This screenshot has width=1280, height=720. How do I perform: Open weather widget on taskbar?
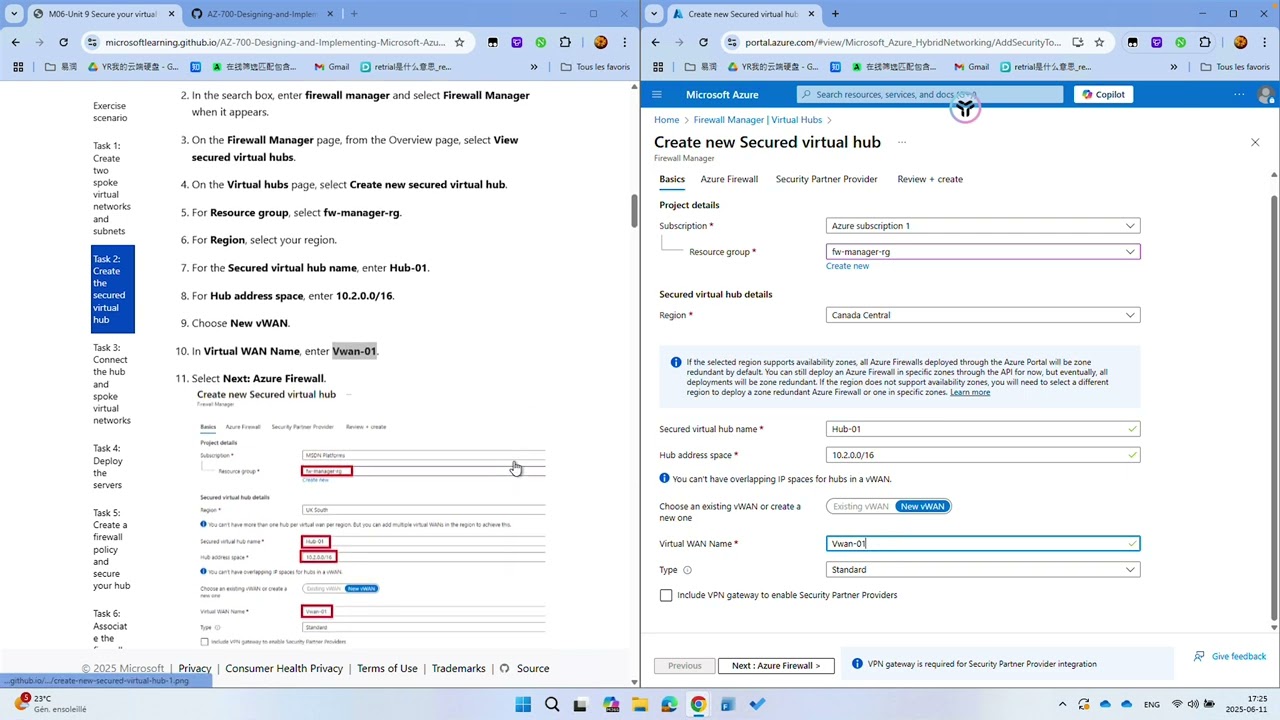[50, 704]
